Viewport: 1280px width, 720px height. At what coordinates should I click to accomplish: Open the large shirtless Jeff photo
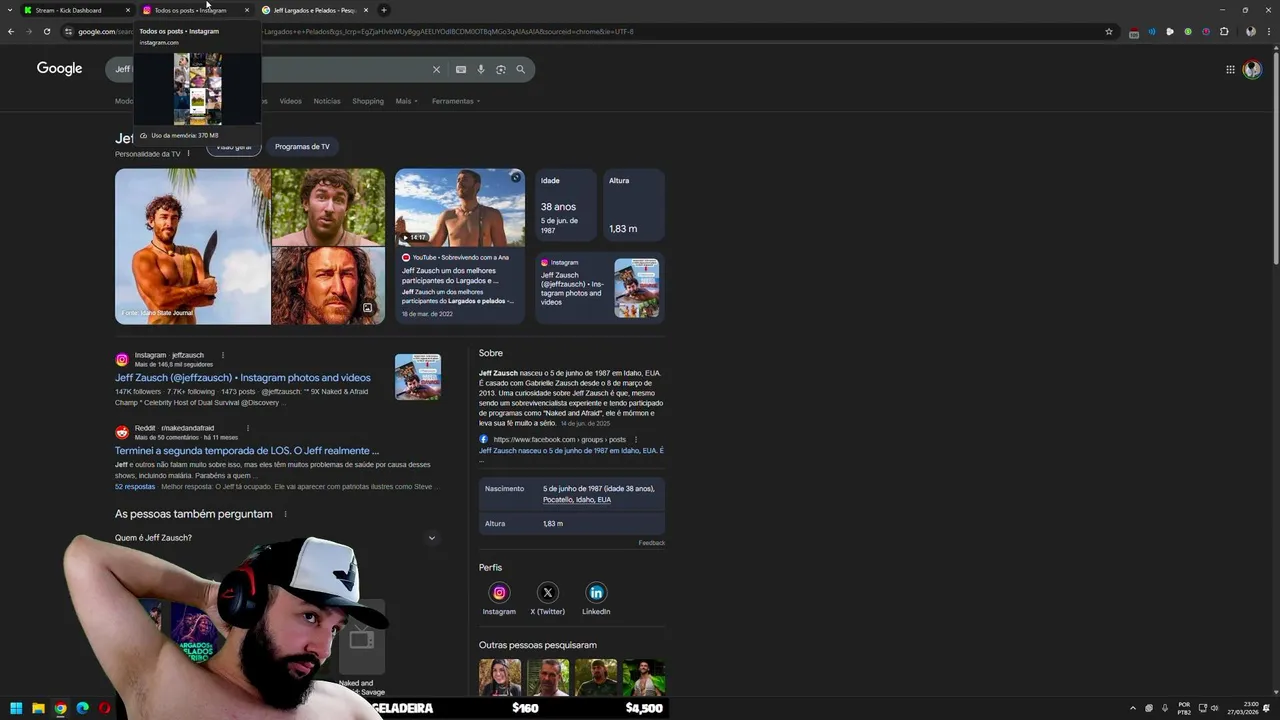pyautogui.click(x=192, y=246)
